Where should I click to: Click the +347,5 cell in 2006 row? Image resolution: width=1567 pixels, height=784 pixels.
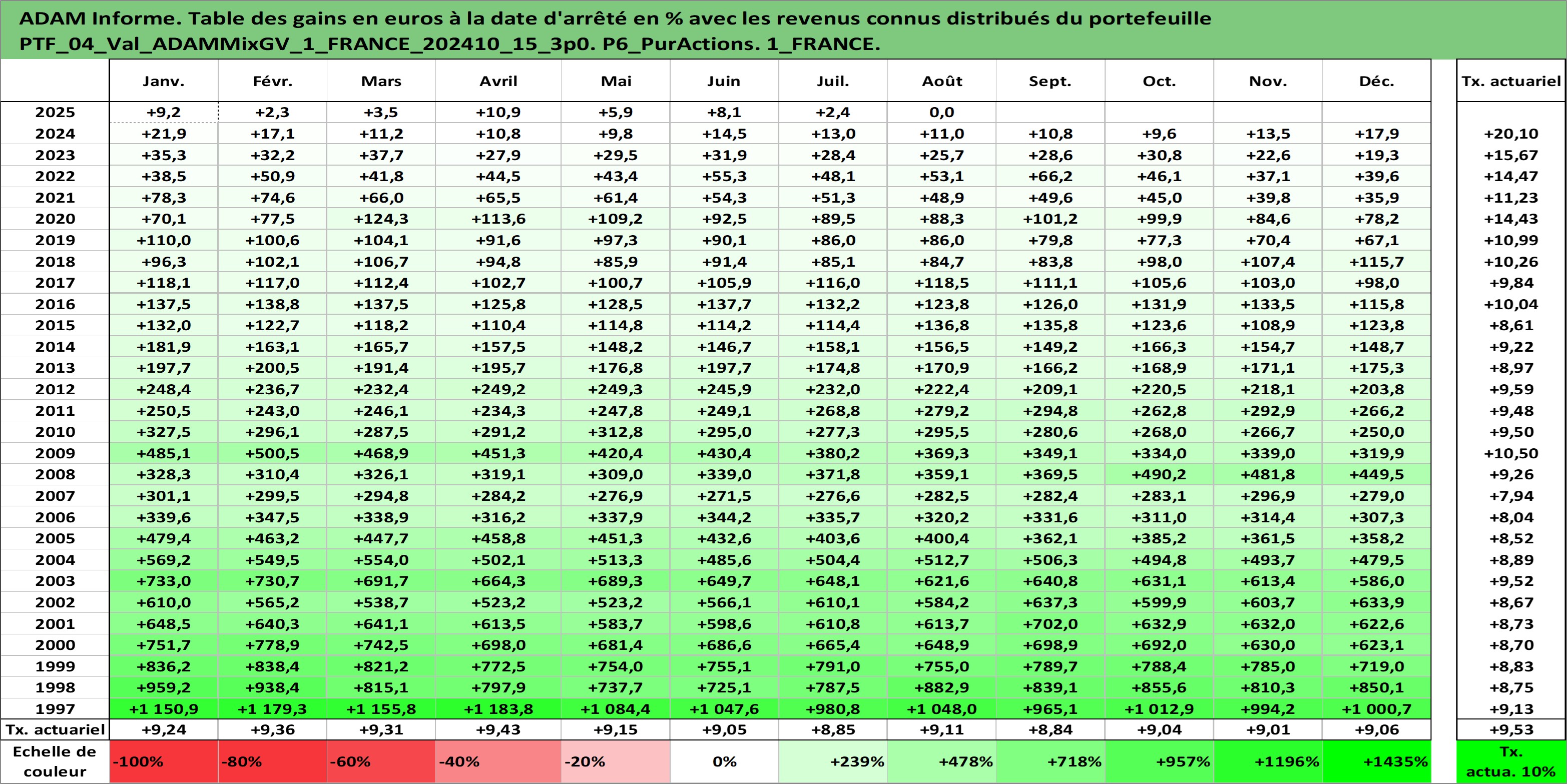pyautogui.click(x=273, y=517)
